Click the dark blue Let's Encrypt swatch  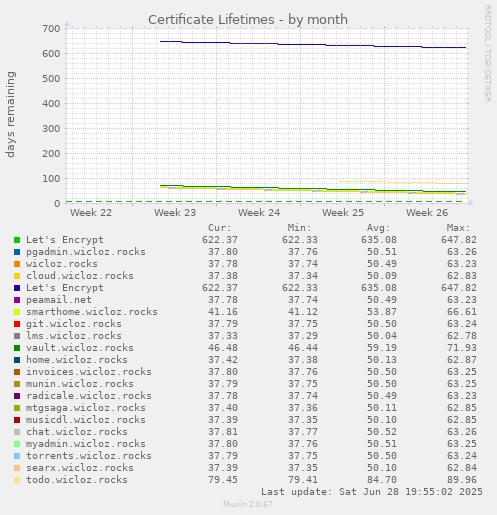(17, 288)
